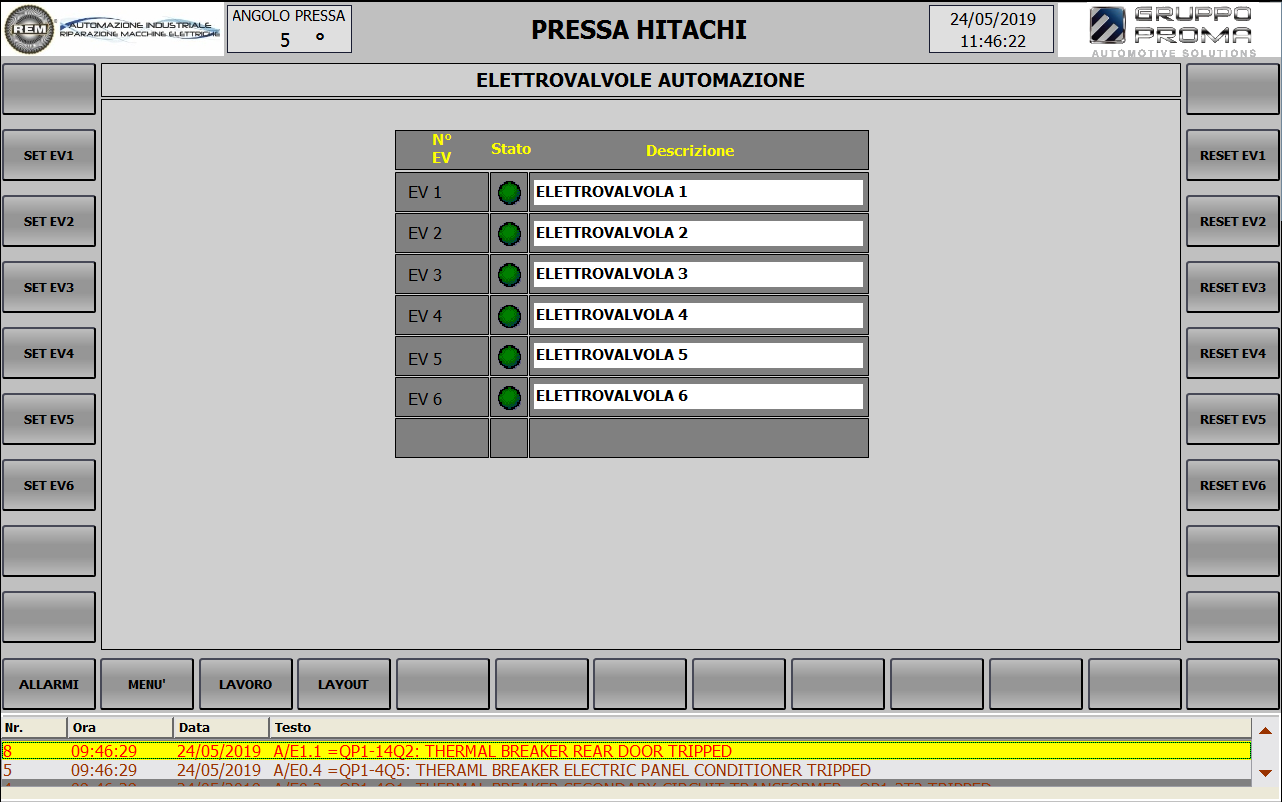Activate the SET EV6 button
The width and height of the screenshot is (1282, 802).
click(49, 485)
